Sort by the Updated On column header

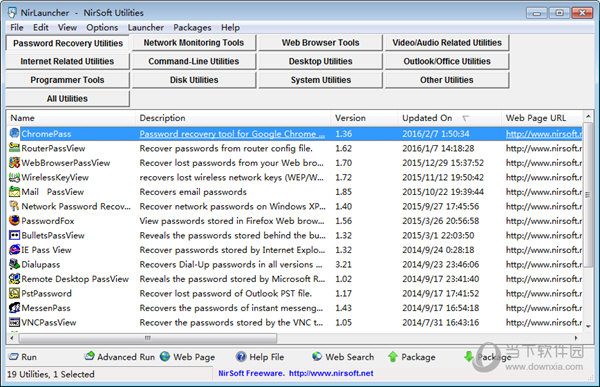[450, 118]
